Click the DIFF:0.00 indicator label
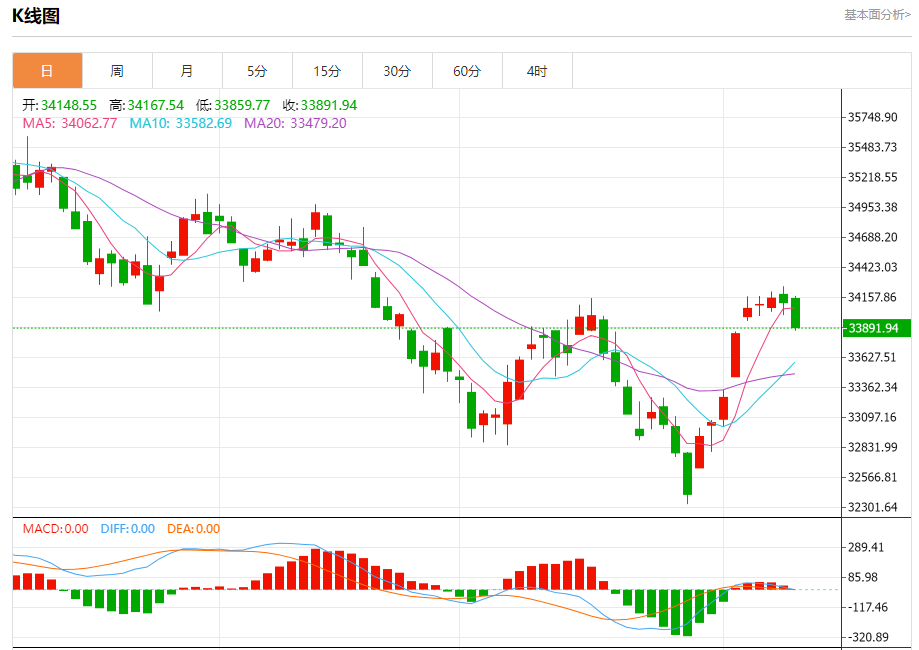 128,529
